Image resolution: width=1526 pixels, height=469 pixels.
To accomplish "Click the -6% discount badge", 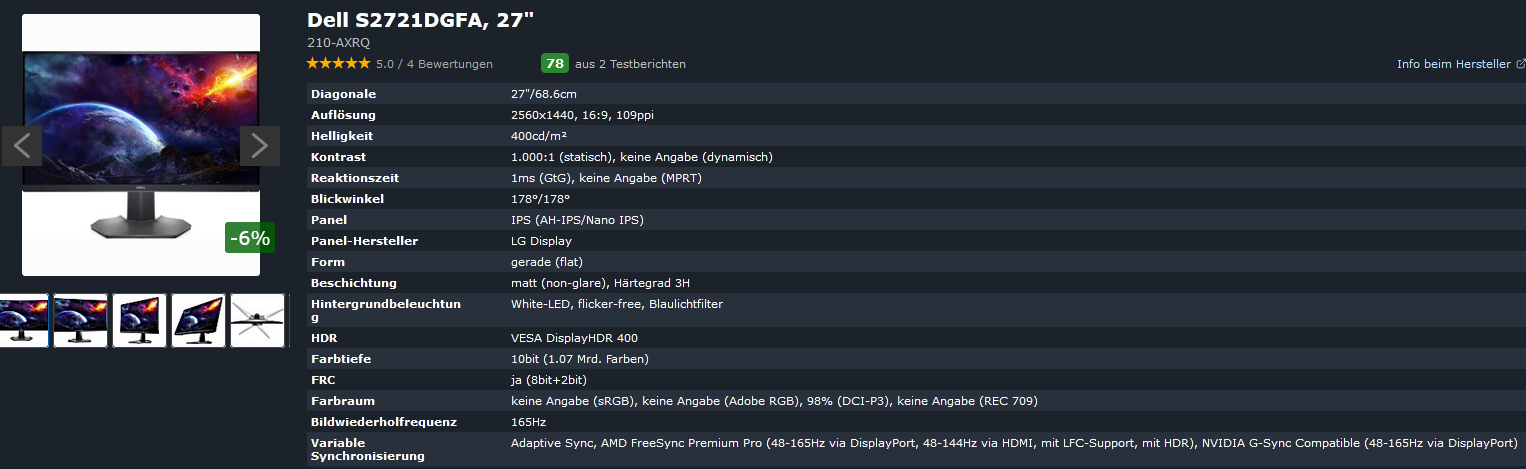I will point(250,238).
